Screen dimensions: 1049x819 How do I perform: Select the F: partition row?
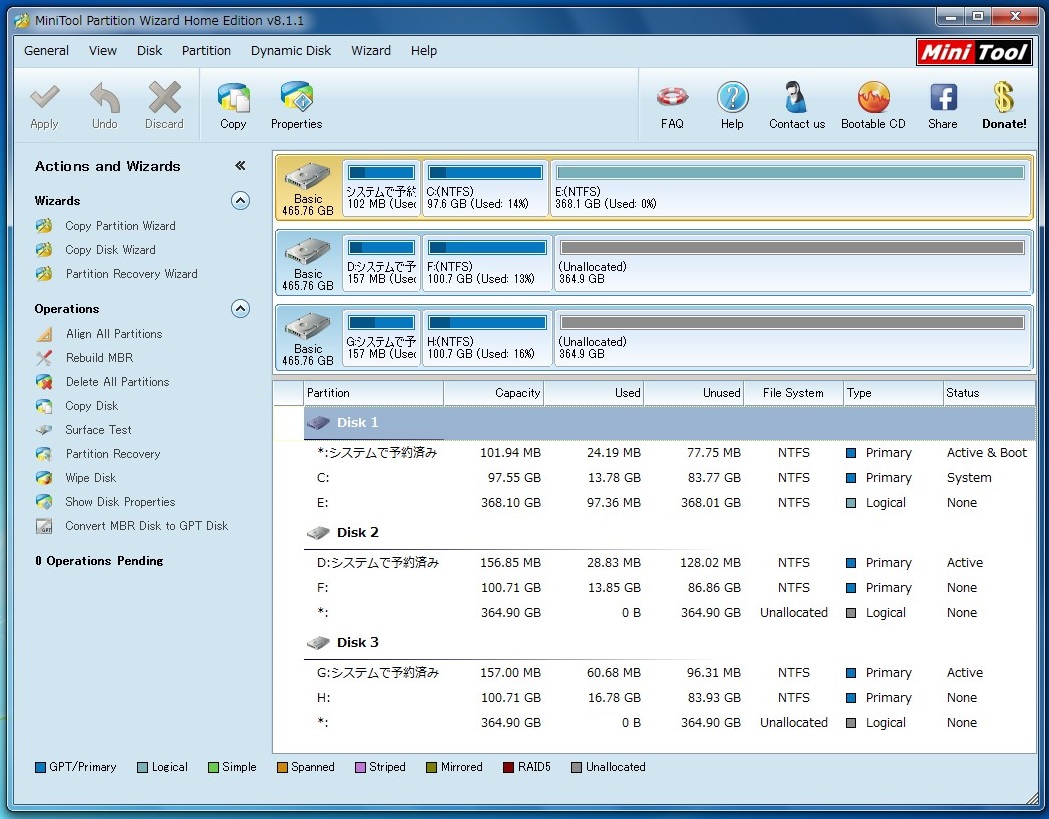669,587
